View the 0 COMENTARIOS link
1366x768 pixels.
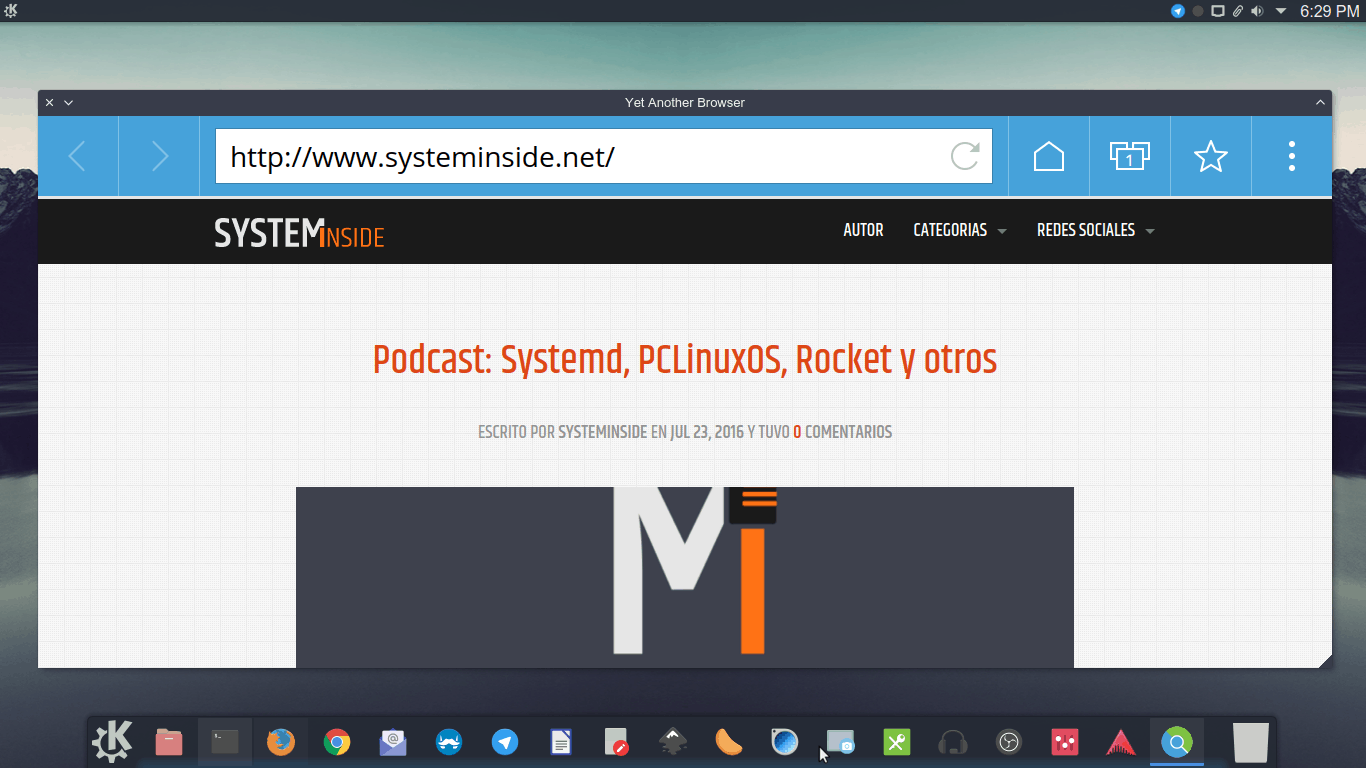(842, 432)
